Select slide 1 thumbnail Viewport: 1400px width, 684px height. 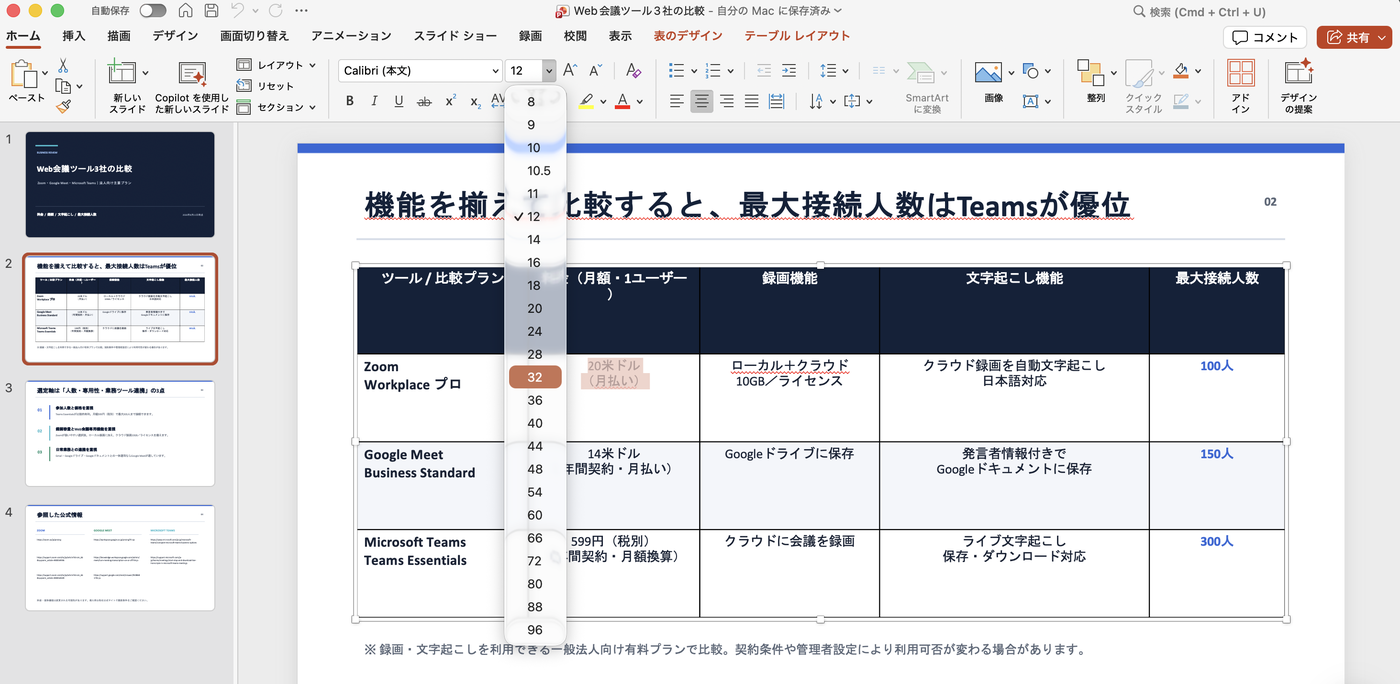120,184
